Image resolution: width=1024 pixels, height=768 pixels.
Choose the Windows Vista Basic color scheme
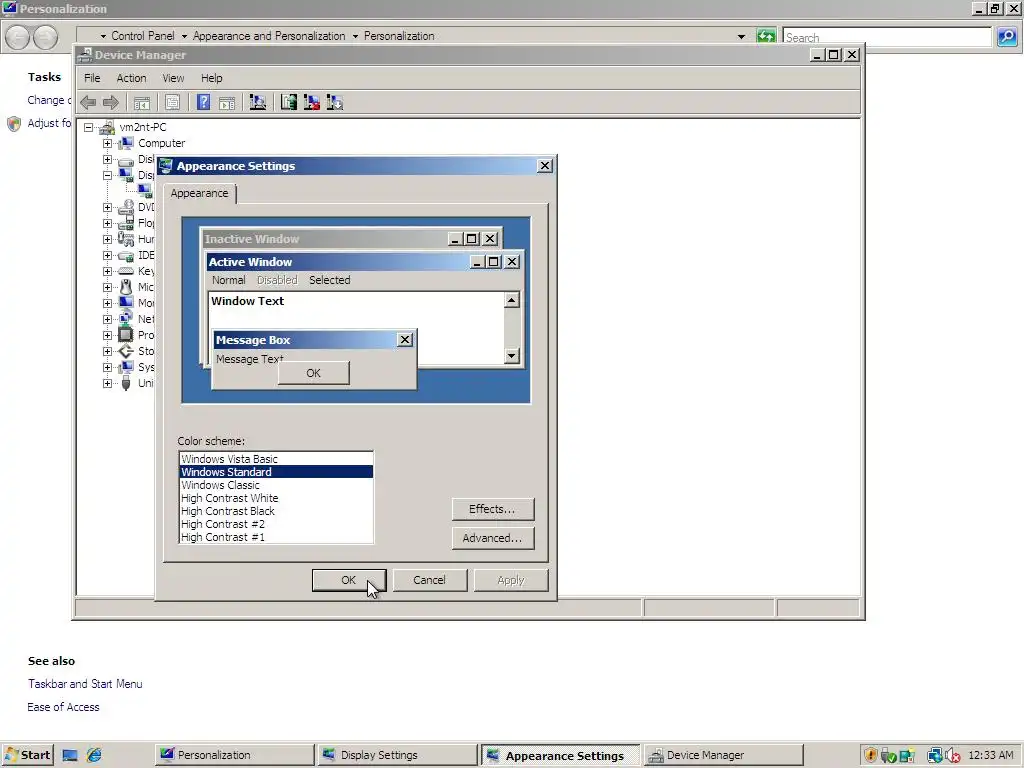pyautogui.click(x=276, y=459)
